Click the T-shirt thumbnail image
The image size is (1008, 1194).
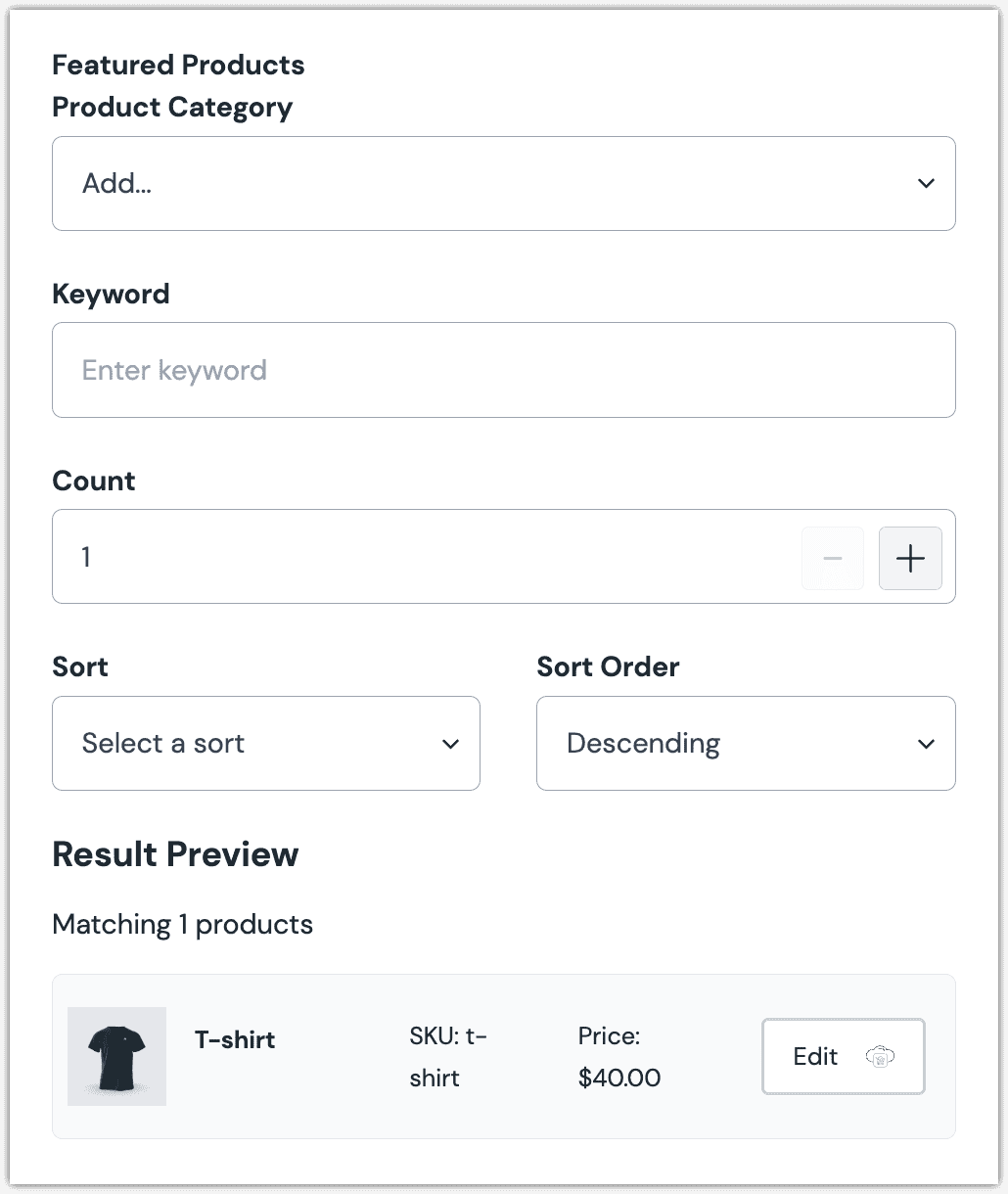coord(116,1056)
